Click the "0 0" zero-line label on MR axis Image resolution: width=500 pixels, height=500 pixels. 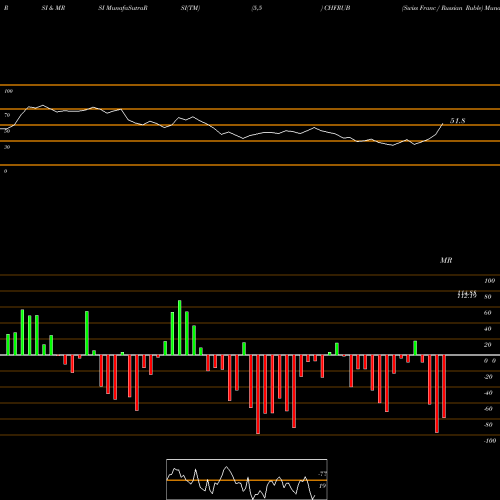point(490,361)
